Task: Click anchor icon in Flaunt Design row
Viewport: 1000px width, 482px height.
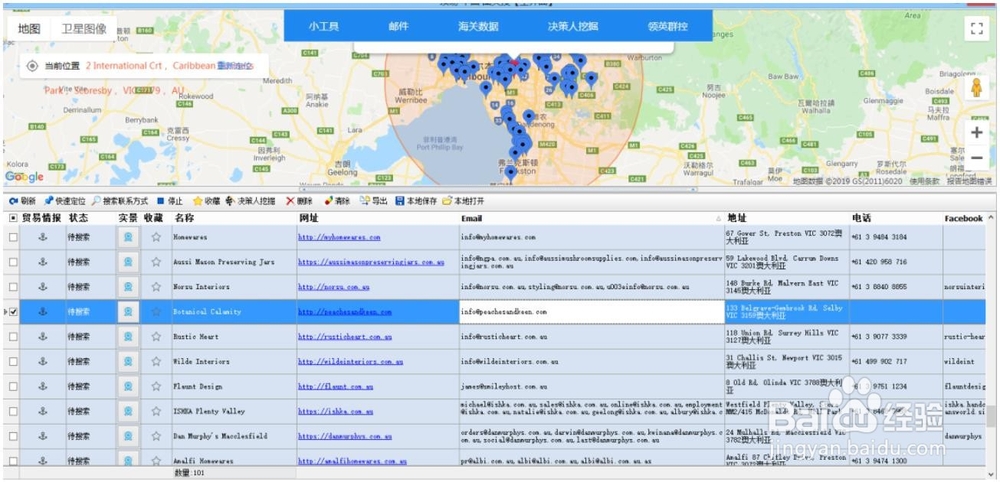Action: coord(43,386)
